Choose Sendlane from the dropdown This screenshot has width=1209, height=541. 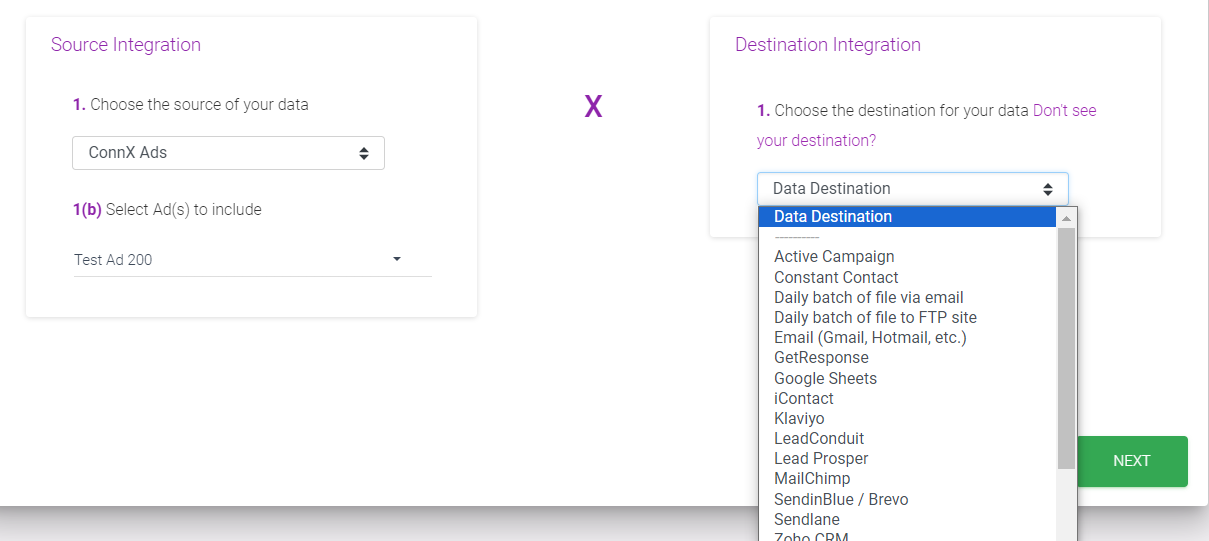806,519
